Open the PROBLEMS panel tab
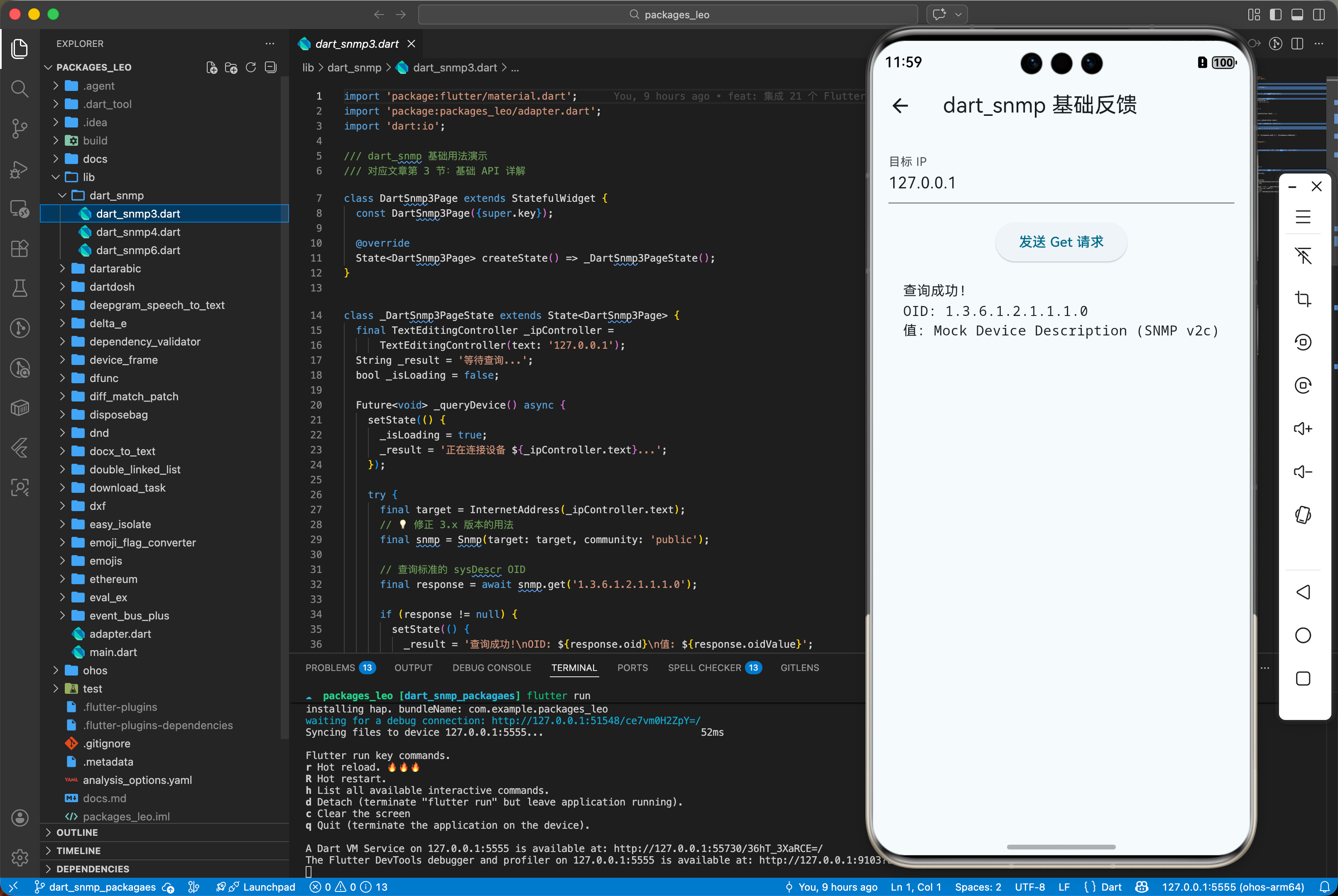The width and height of the screenshot is (1338, 896). 331,667
